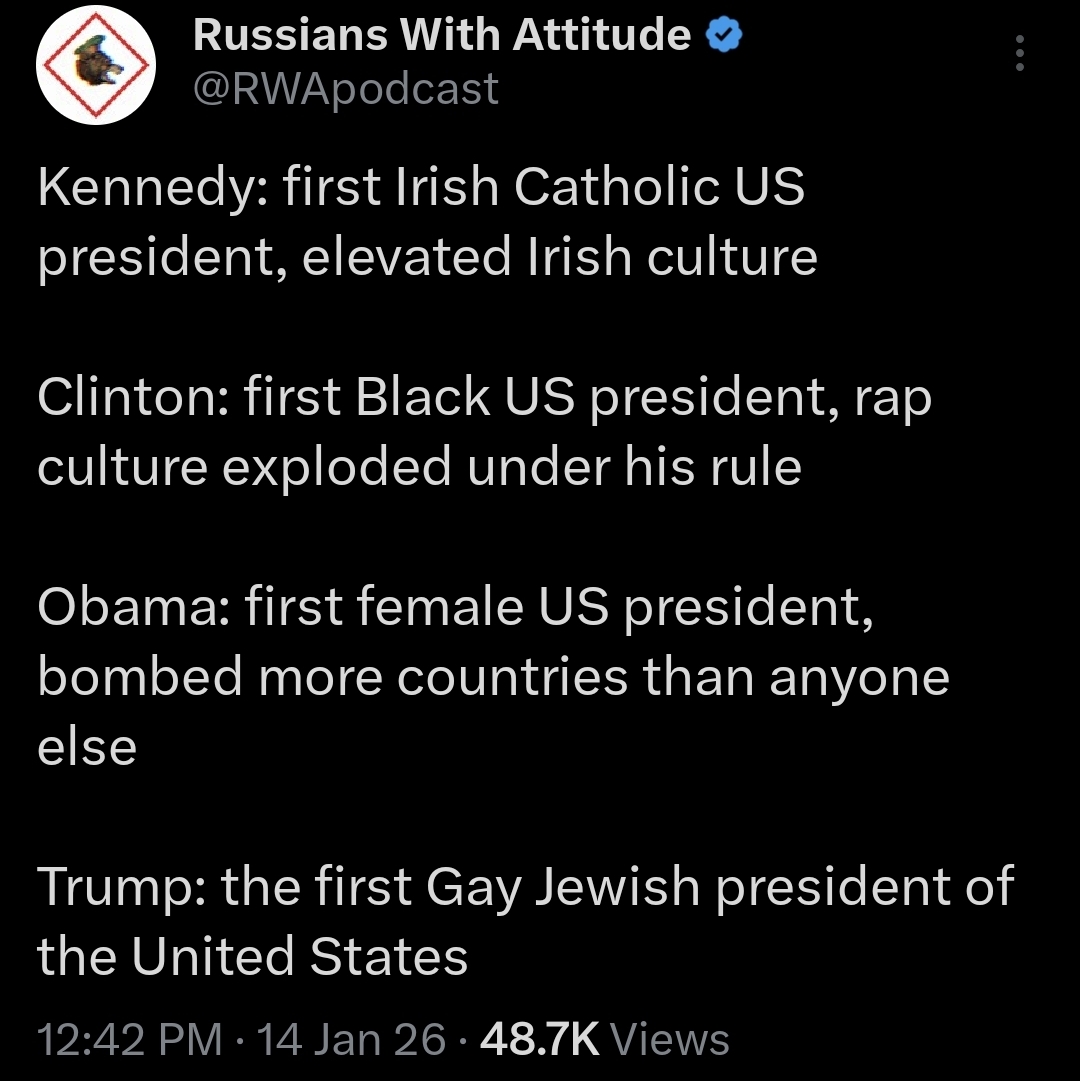The width and height of the screenshot is (1080, 1081).
Task: Click the text 'president, elevated Irish culture'
Action: pyautogui.click(x=427, y=257)
